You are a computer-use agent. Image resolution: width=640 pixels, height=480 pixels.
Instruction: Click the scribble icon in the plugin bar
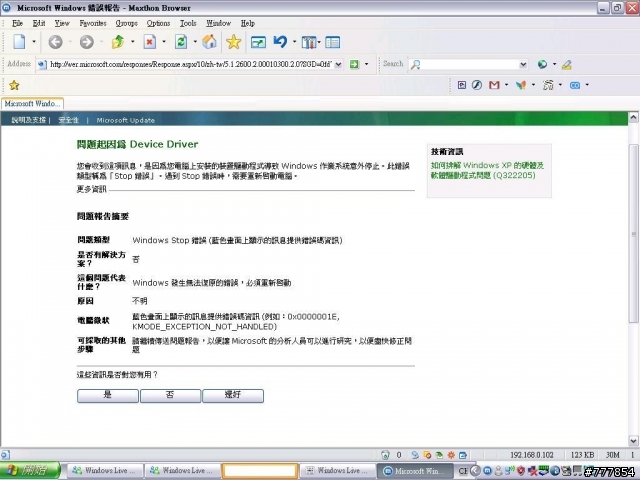pos(548,85)
